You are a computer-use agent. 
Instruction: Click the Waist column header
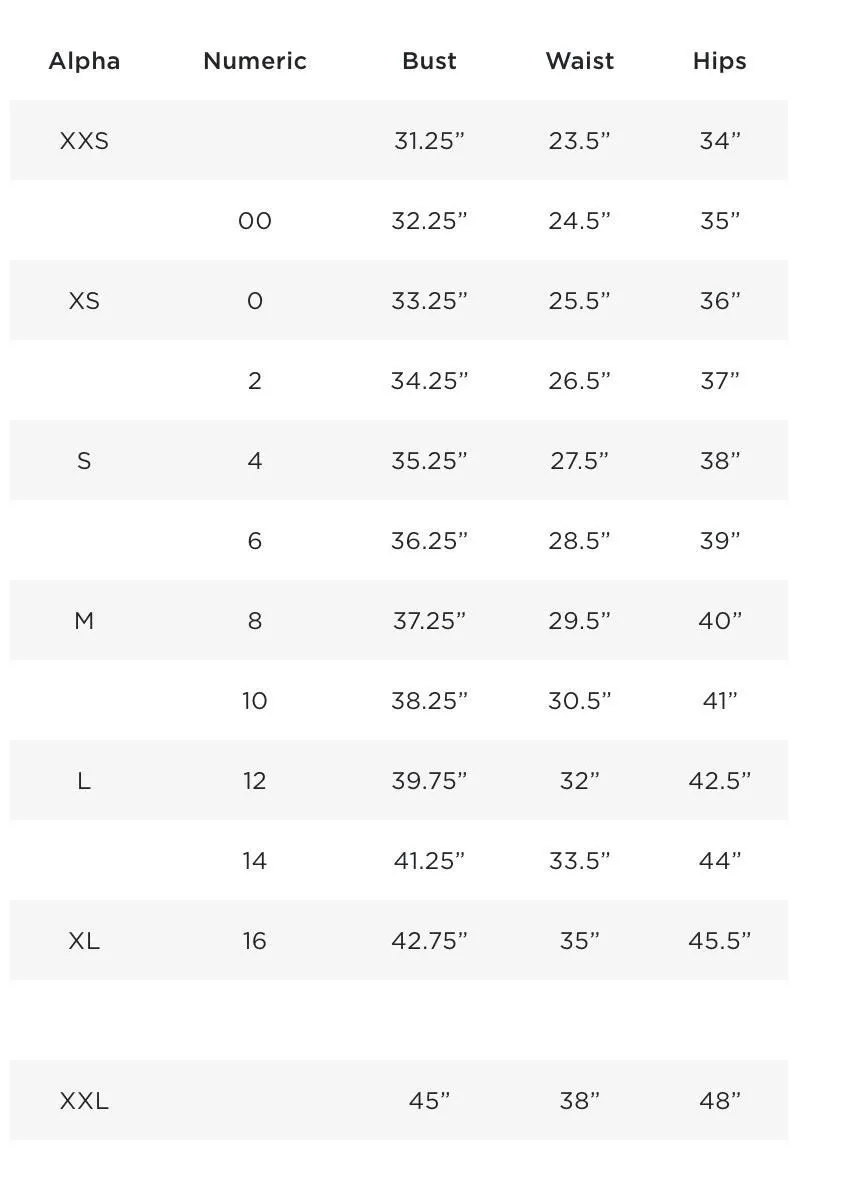coord(580,61)
